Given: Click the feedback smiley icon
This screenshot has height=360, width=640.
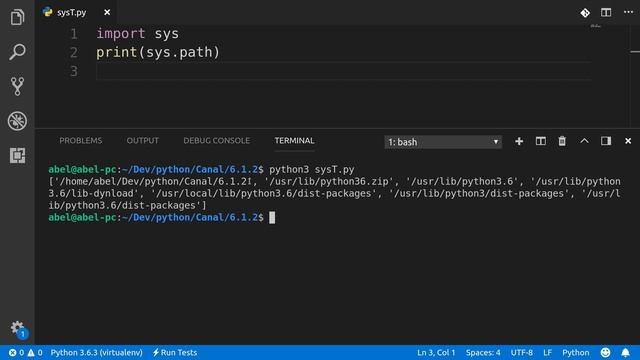Looking at the screenshot, I should point(605,353).
